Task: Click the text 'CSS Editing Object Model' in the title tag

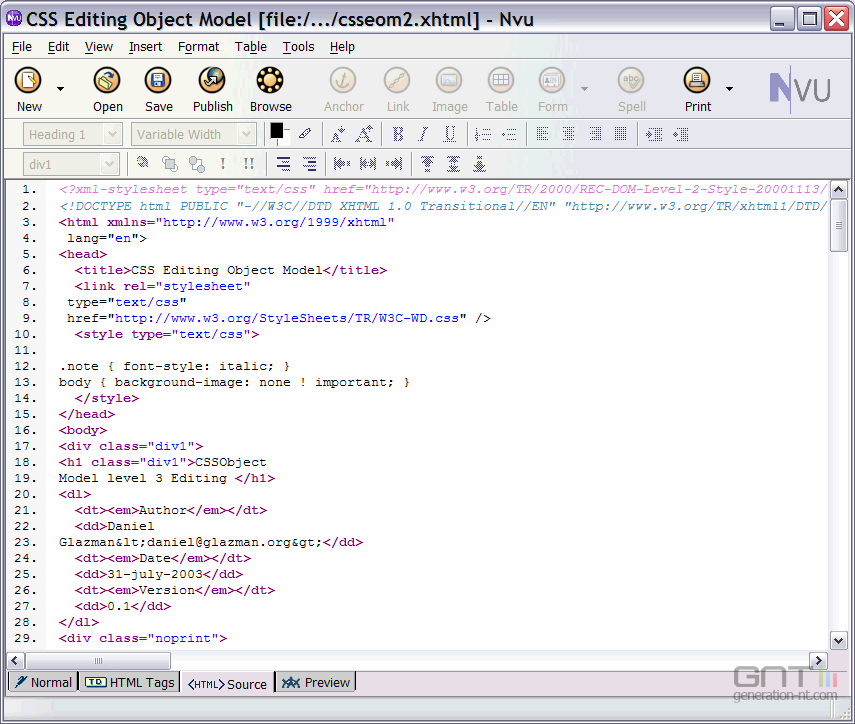Action: click(226, 270)
